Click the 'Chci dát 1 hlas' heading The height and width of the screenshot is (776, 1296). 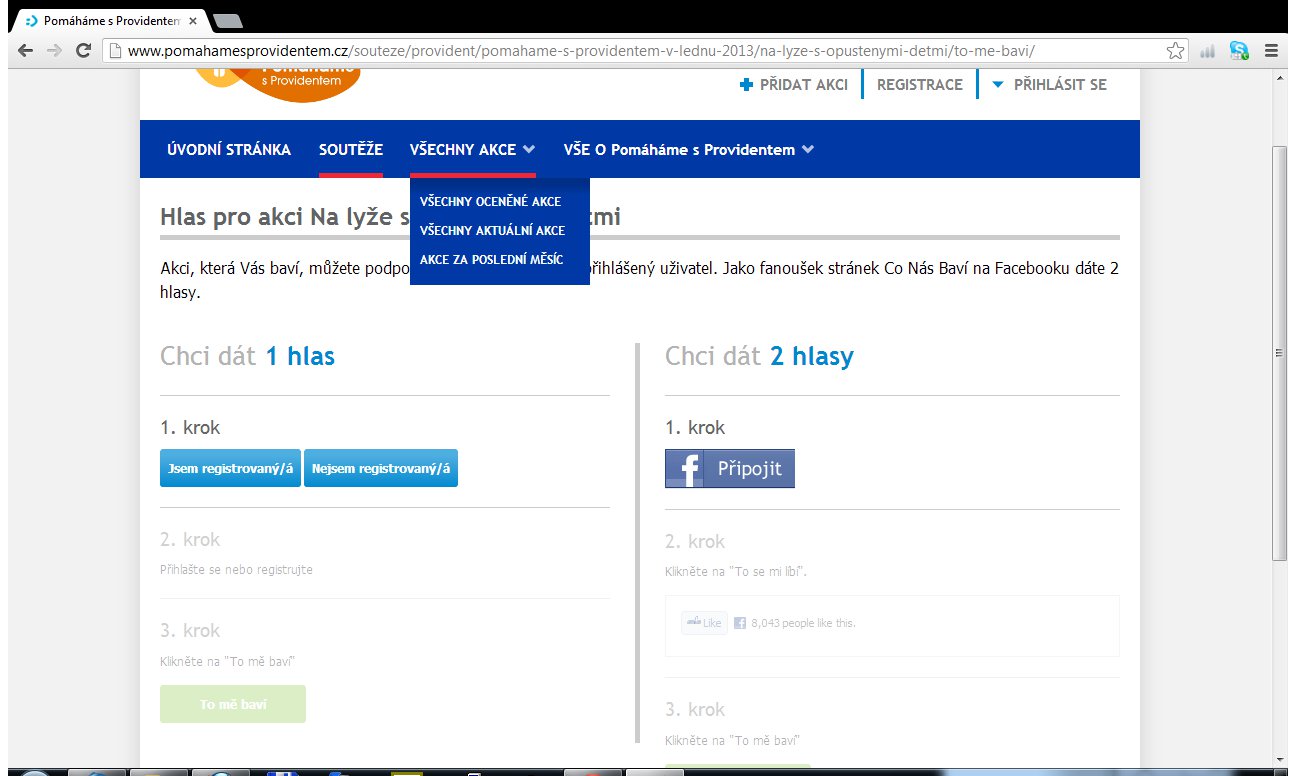pos(248,356)
